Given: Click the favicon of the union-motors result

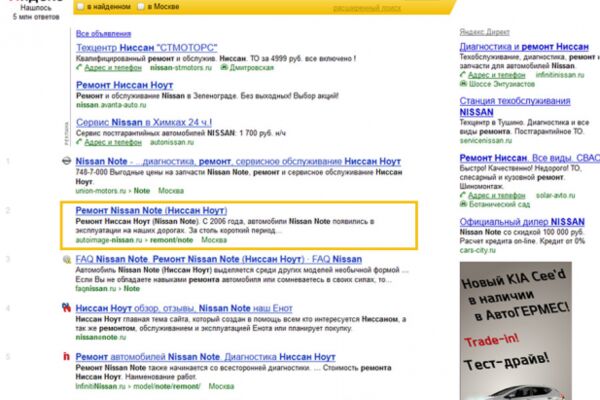Looking at the screenshot, I should [67, 161].
